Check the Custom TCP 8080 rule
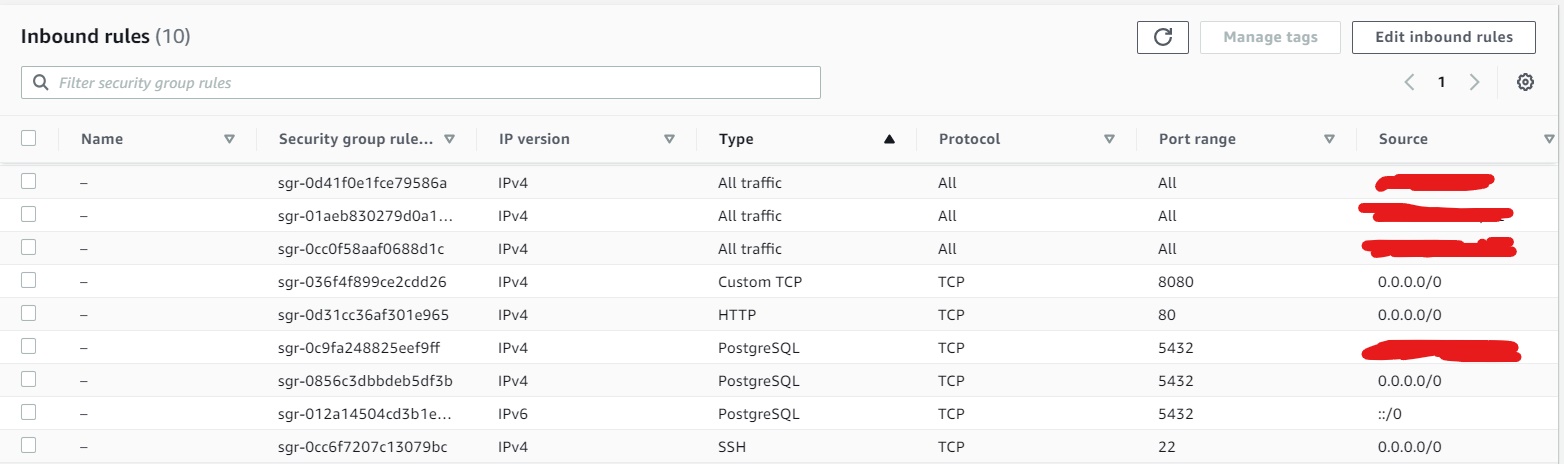 pos(29,280)
